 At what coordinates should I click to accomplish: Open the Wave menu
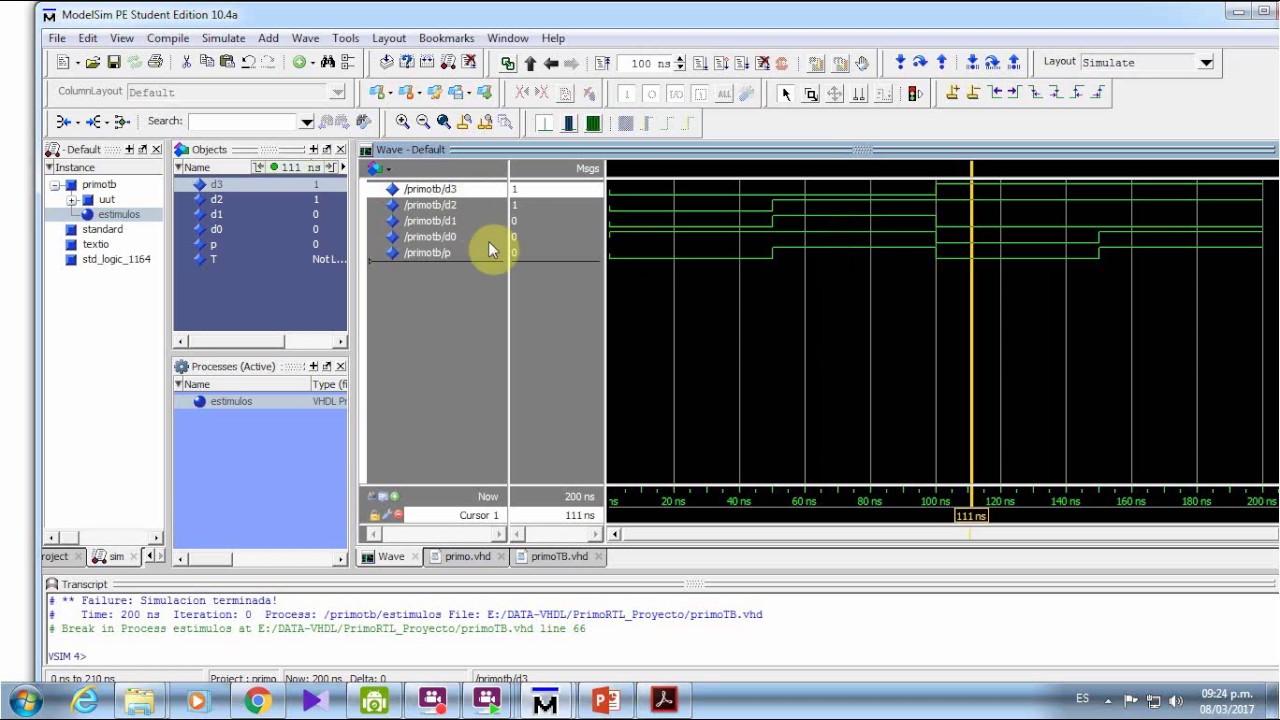[x=305, y=38]
